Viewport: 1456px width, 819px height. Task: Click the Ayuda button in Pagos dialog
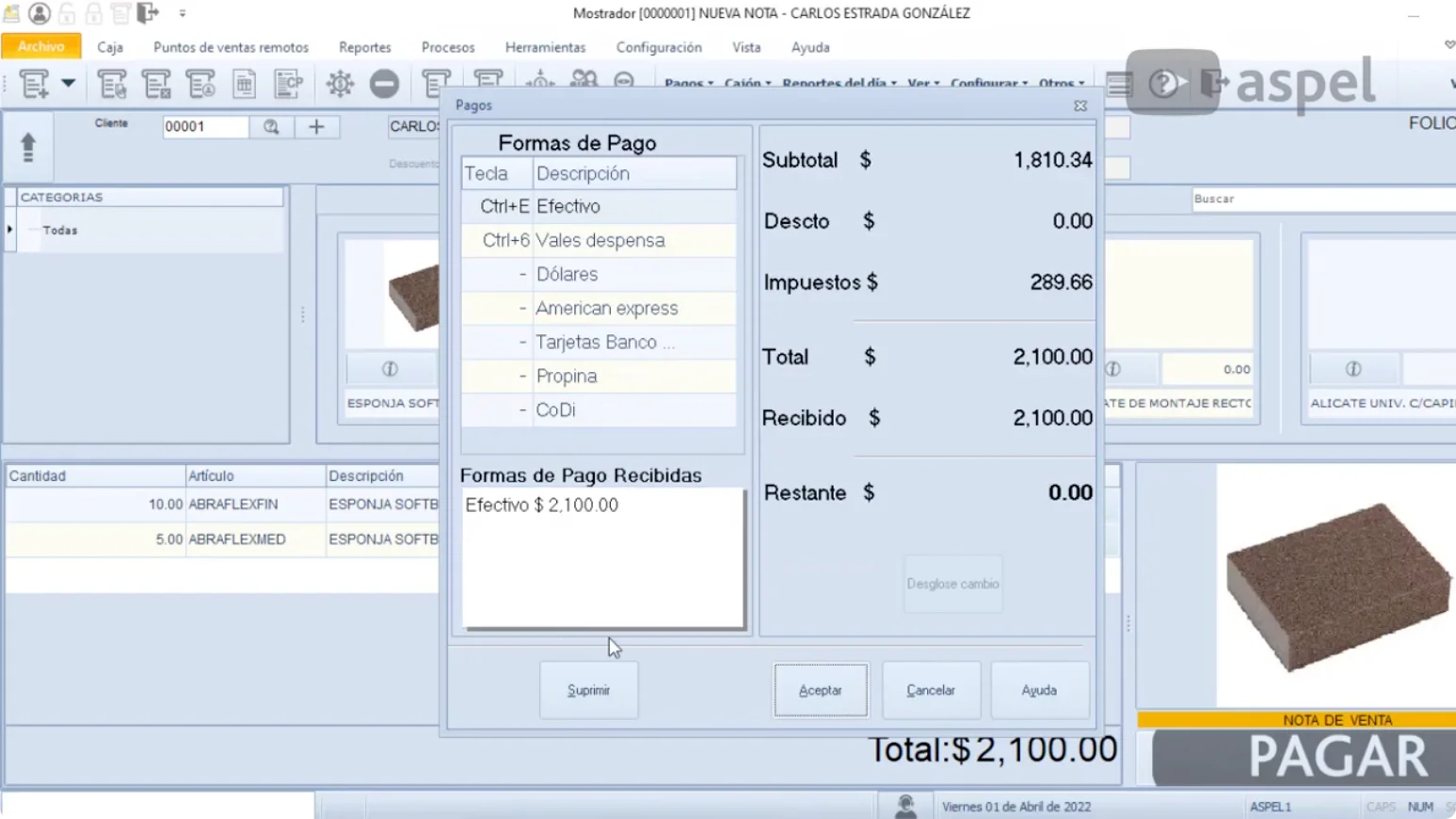(1039, 690)
